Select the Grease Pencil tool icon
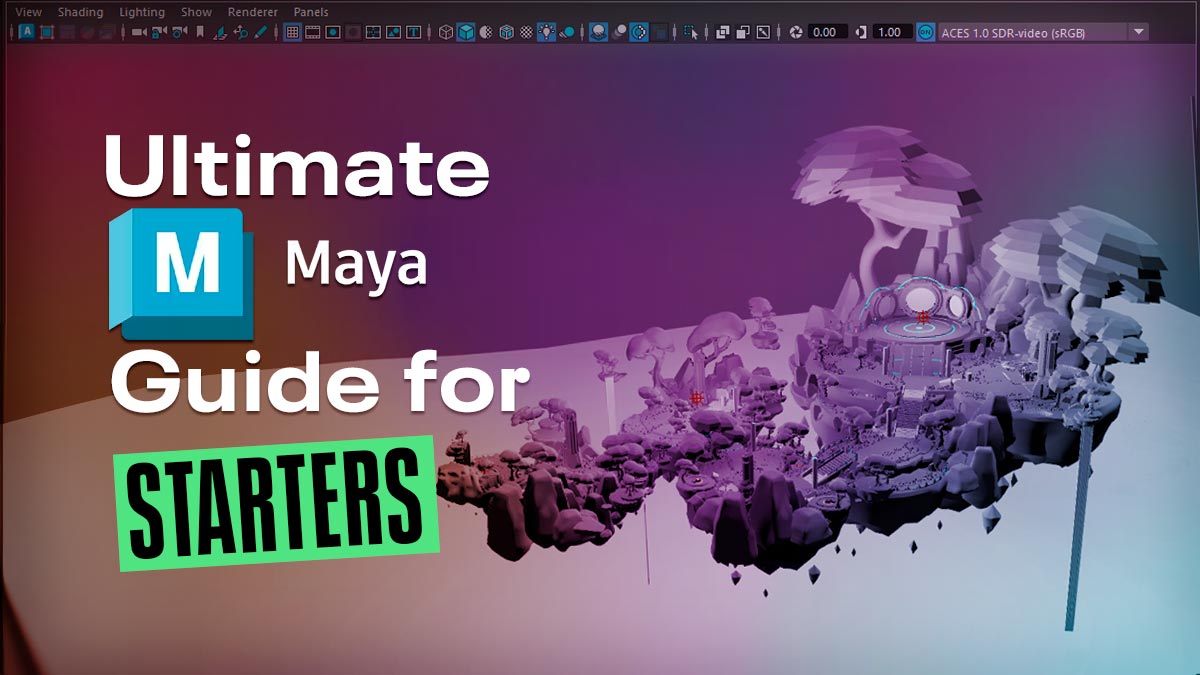 click(260, 31)
